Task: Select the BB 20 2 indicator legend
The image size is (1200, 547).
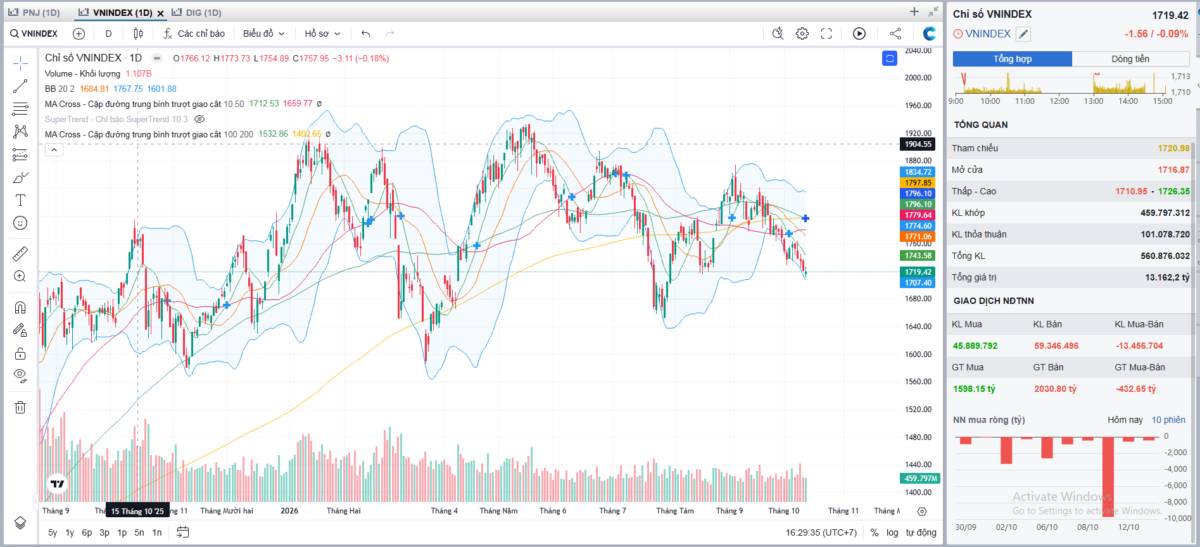Action: pyautogui.click(x=61, y=88)
